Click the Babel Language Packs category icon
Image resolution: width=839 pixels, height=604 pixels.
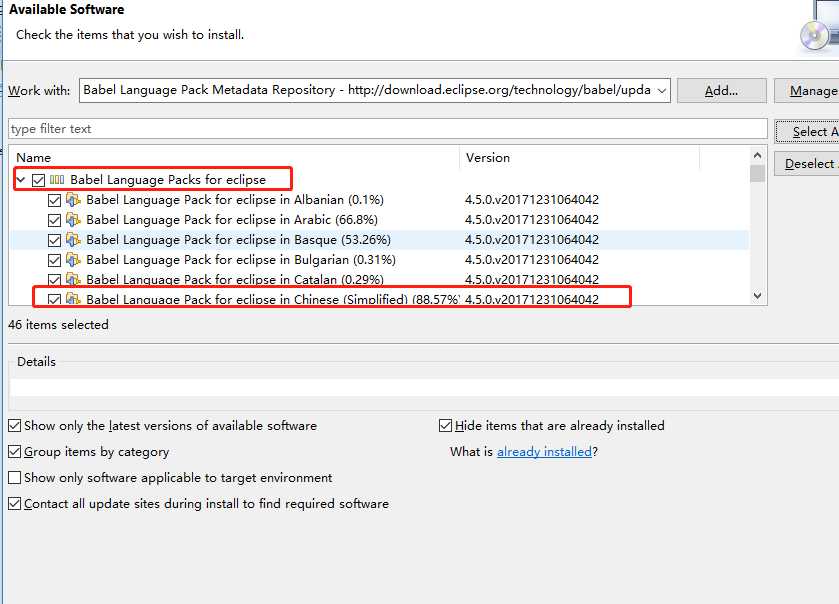coord(57,180)
